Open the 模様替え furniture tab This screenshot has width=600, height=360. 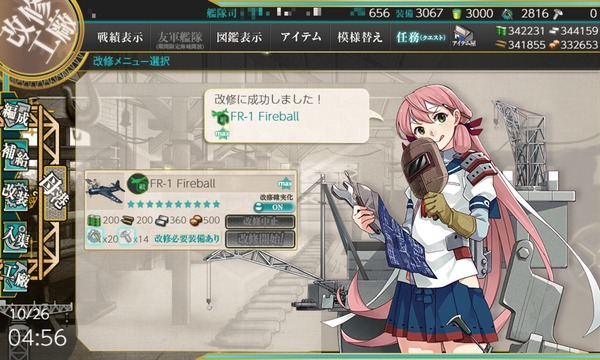pos(360,37)
